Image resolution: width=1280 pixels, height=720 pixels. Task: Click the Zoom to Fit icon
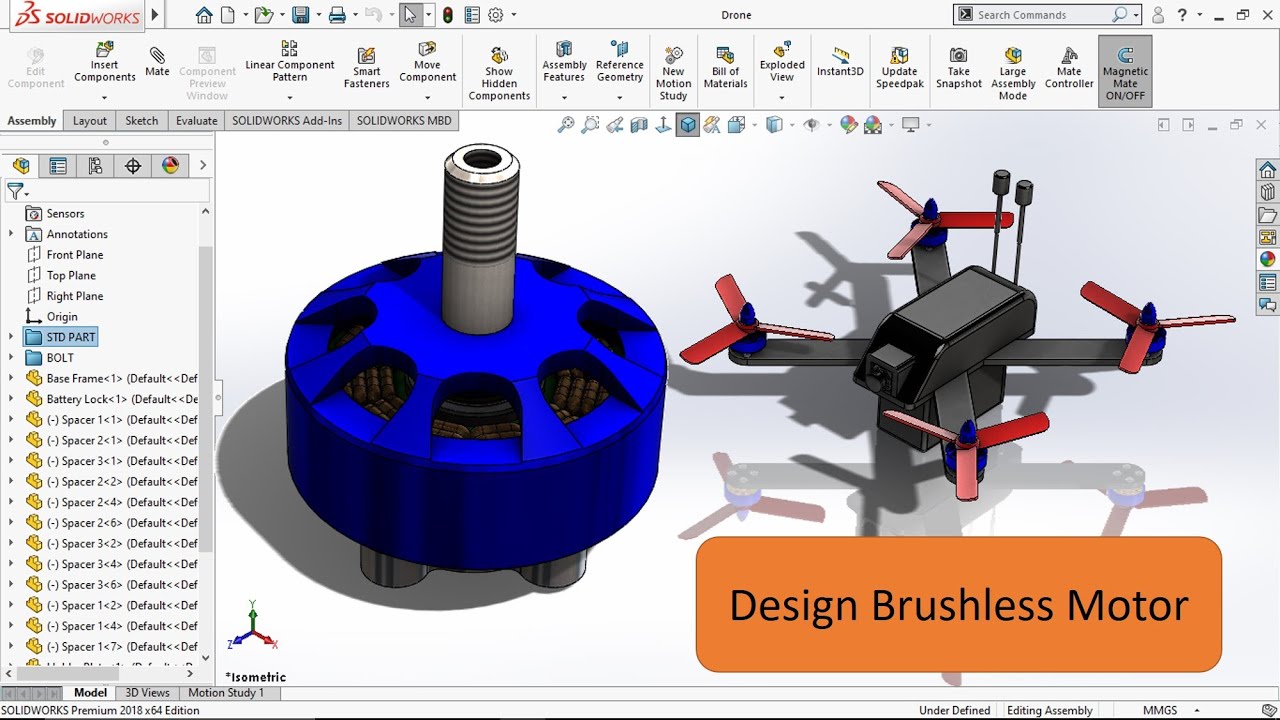(566, 125)
